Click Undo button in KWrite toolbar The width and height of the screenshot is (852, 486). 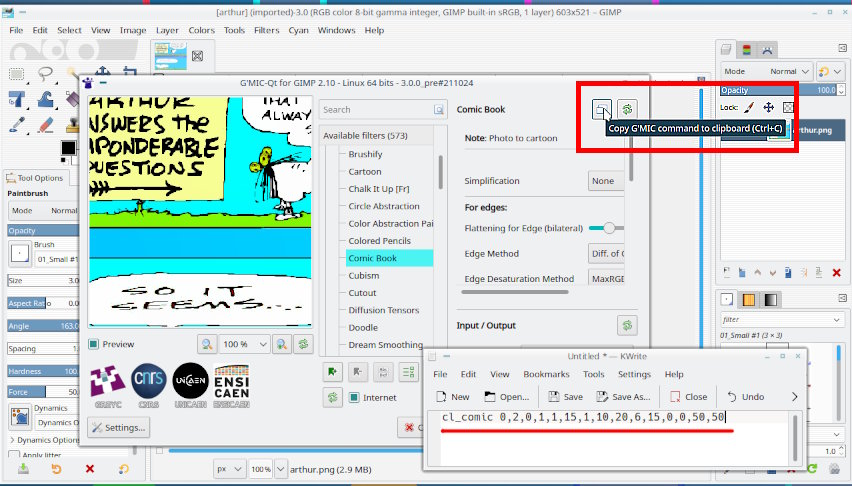pyautogui.click(x=746, y=397)
